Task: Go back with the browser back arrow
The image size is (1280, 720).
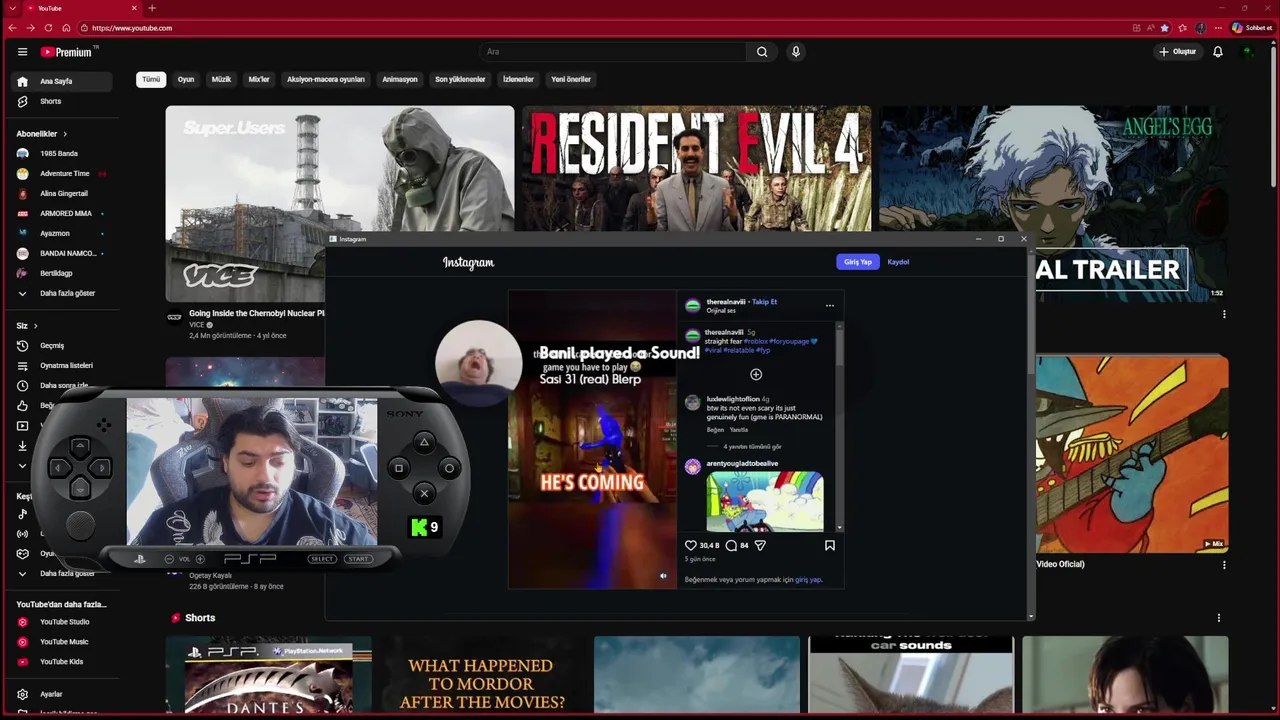Action: [12, 28]
